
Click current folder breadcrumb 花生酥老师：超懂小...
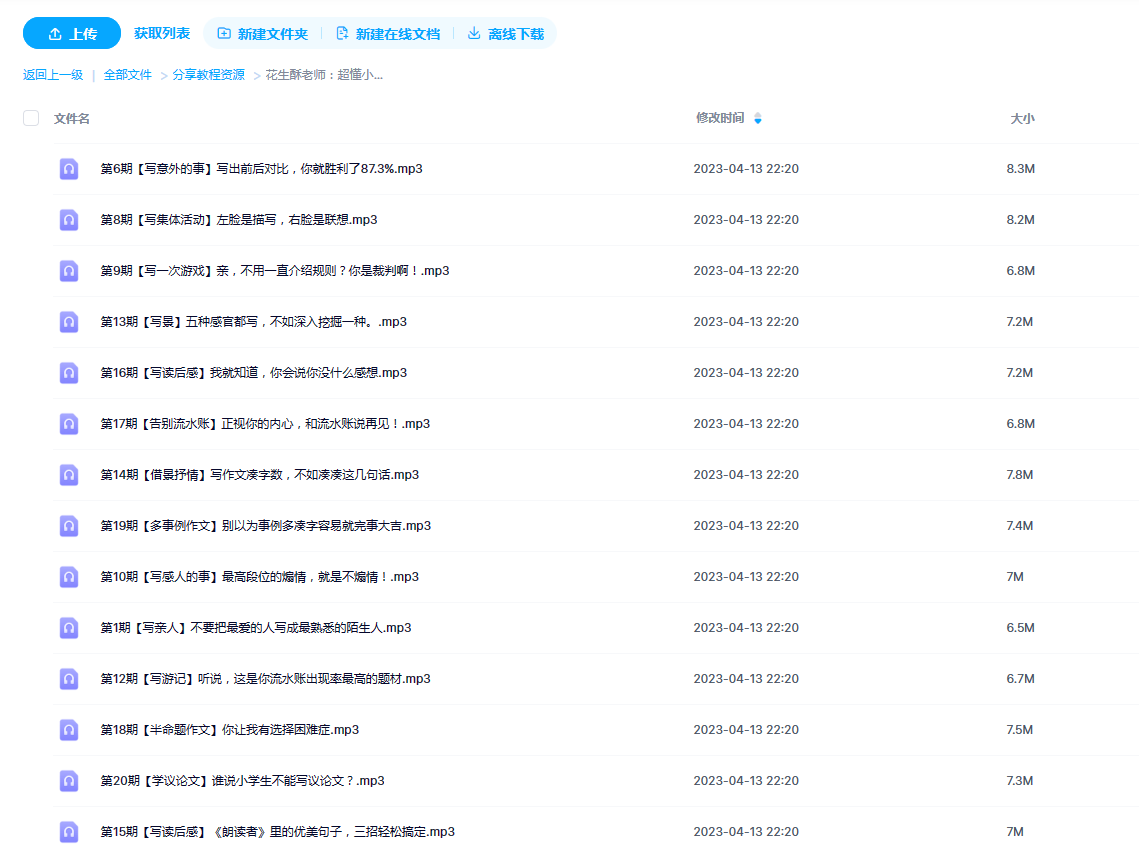324,75
